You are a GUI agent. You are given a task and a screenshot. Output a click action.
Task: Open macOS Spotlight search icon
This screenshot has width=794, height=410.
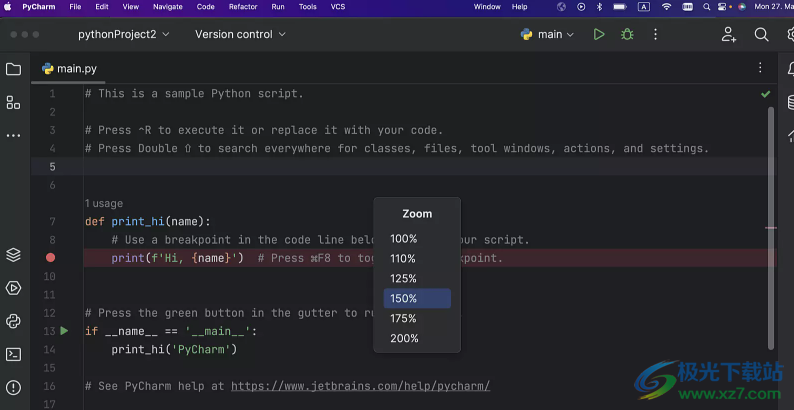click(706, 7)
